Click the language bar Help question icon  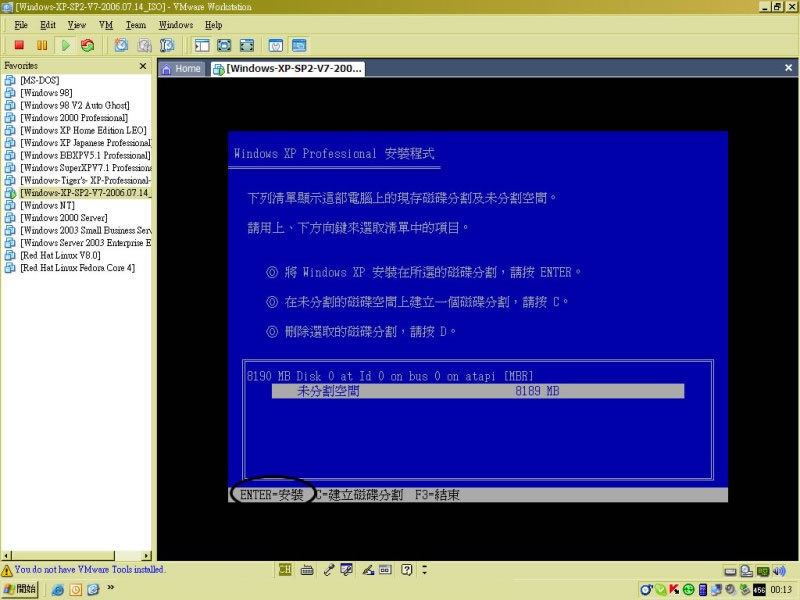coord(406,569)
